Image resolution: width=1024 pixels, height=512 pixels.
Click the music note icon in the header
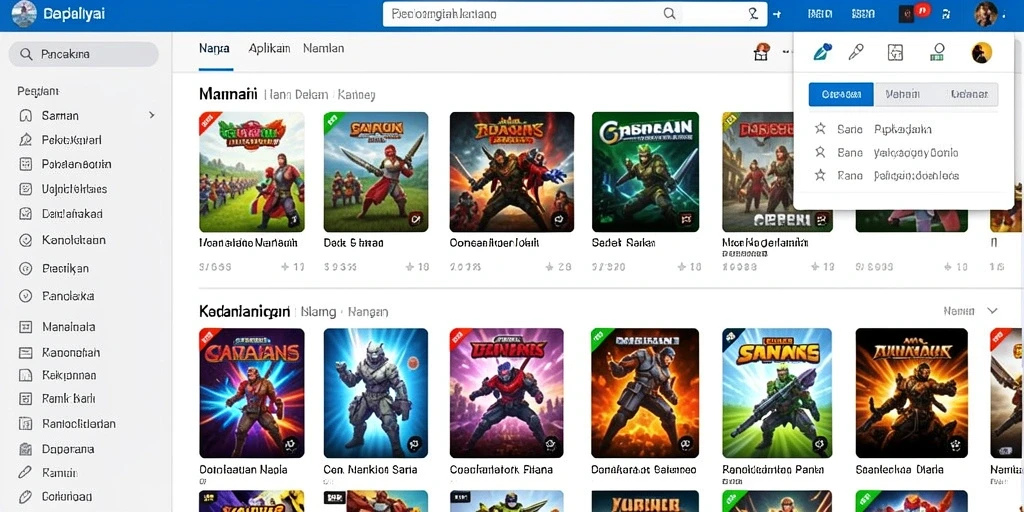click(946, 14)
